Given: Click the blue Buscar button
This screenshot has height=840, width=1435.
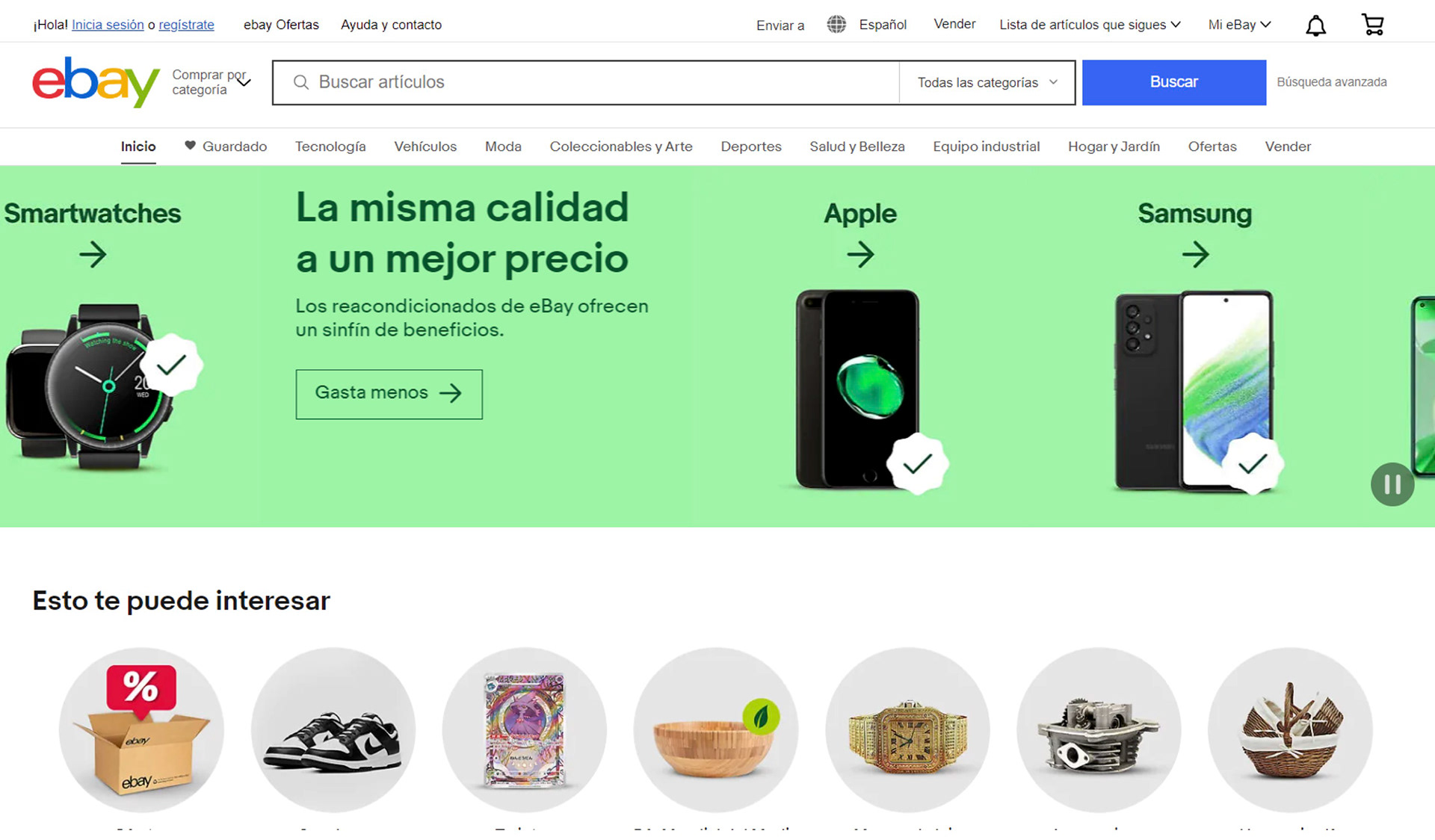Looking at the screenshot, I should click(x=1173, y=82).
